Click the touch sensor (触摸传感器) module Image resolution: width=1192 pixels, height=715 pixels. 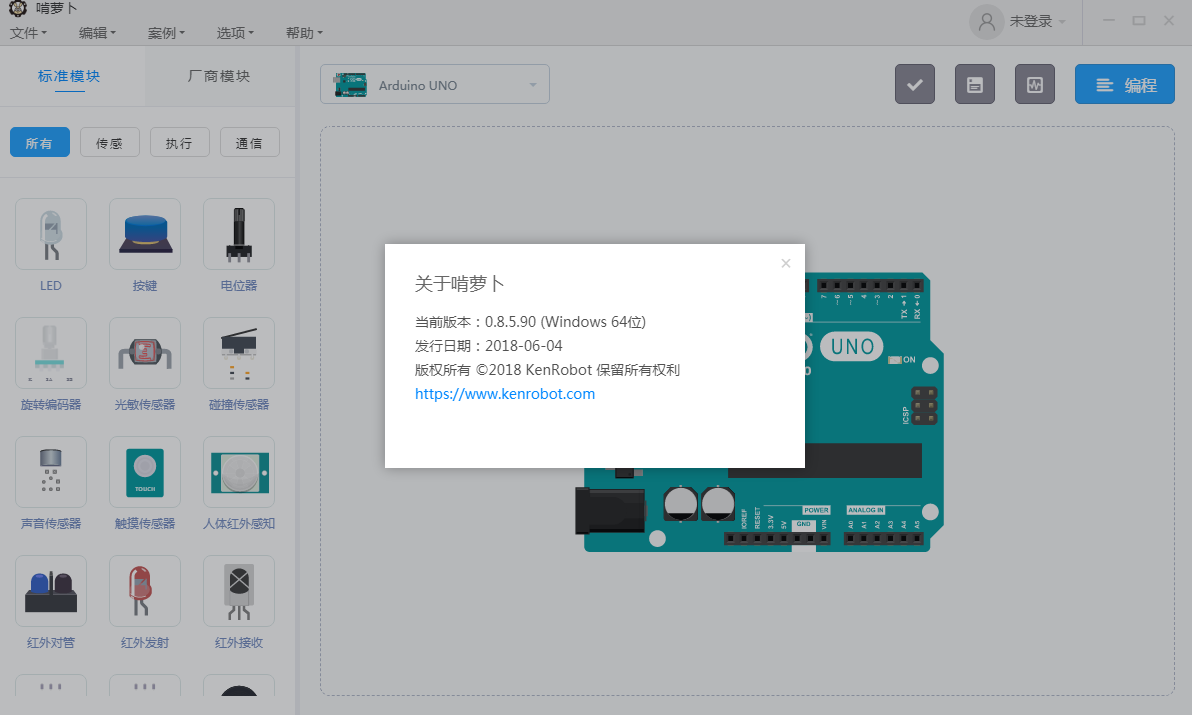coord(145,472)
